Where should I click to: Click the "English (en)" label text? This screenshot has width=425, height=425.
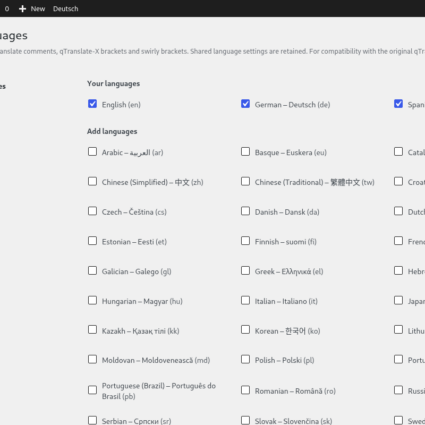121,105
